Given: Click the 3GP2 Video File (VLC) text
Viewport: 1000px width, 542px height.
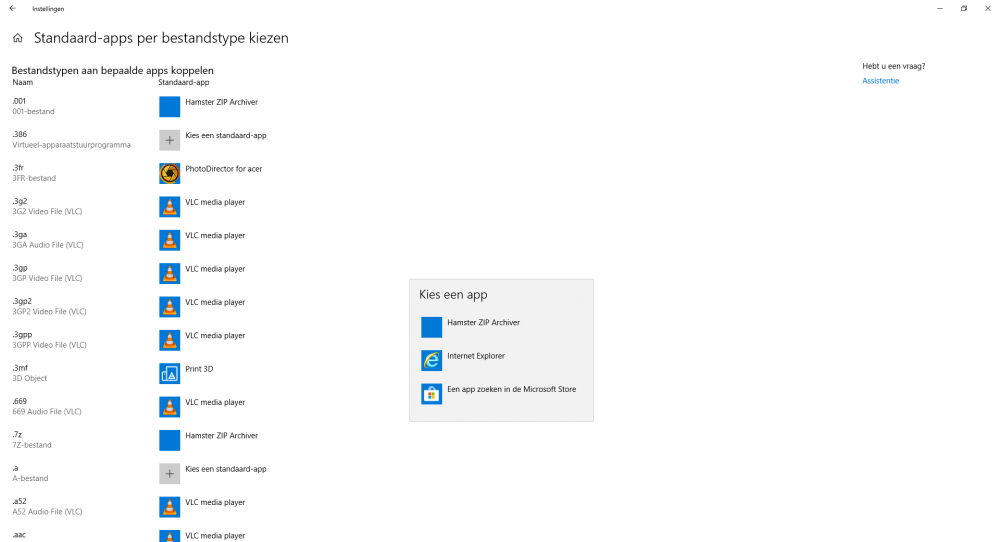Looking at the screenshot, I should click(49, 312).
